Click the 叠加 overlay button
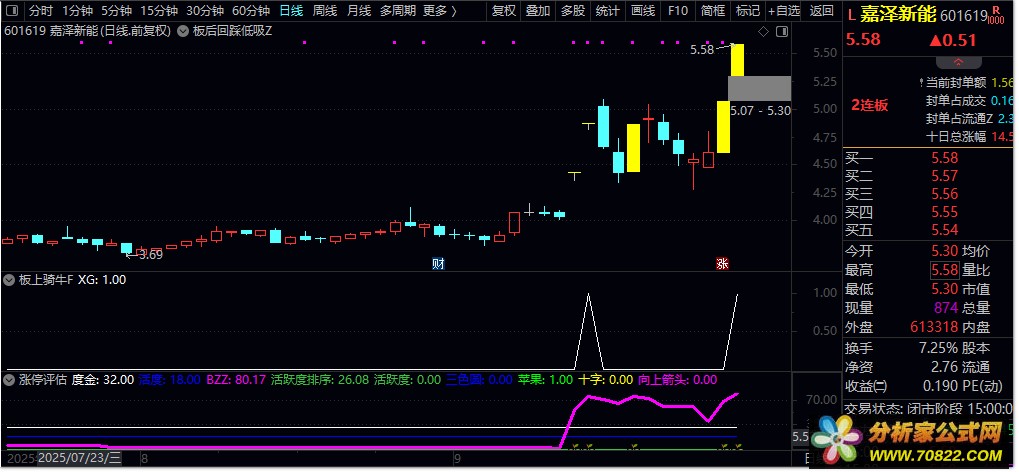Viewport: 1019px width, 472px height. (x=538, y=11)
